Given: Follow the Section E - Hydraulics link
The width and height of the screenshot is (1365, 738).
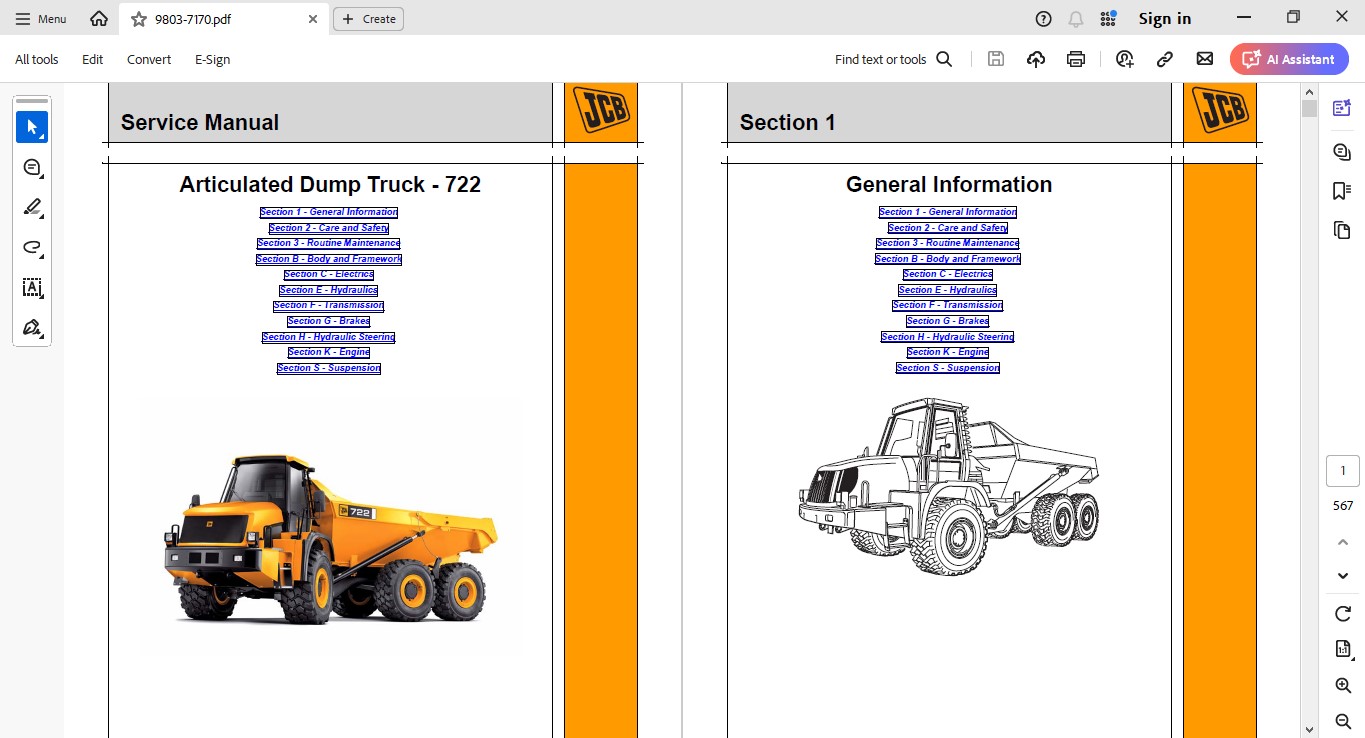Looking at the screenshot, I should pos(328,289).
